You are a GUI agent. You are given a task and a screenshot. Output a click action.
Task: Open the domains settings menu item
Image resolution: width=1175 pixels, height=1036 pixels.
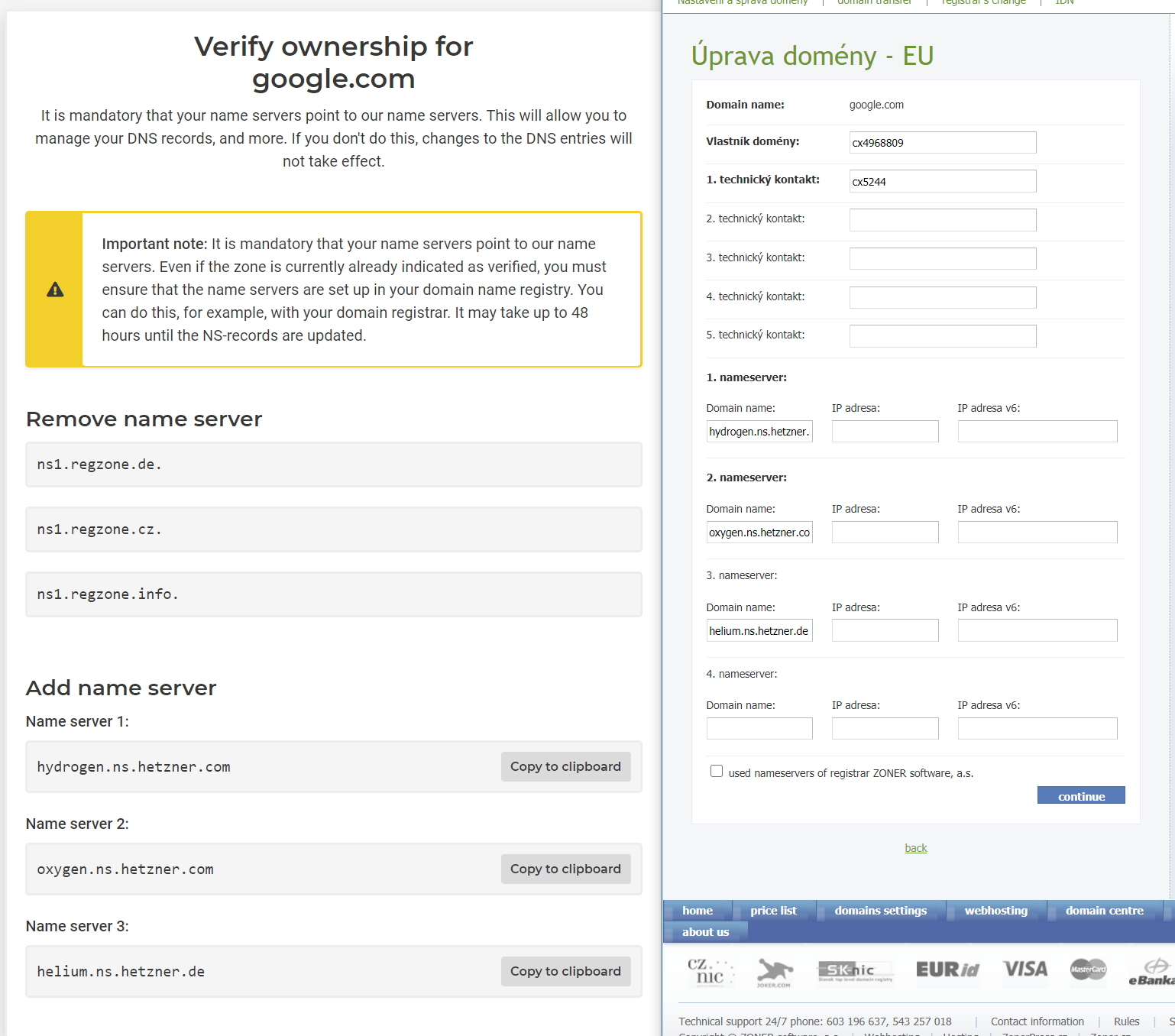pyautogui.click(x=880, y=911)
